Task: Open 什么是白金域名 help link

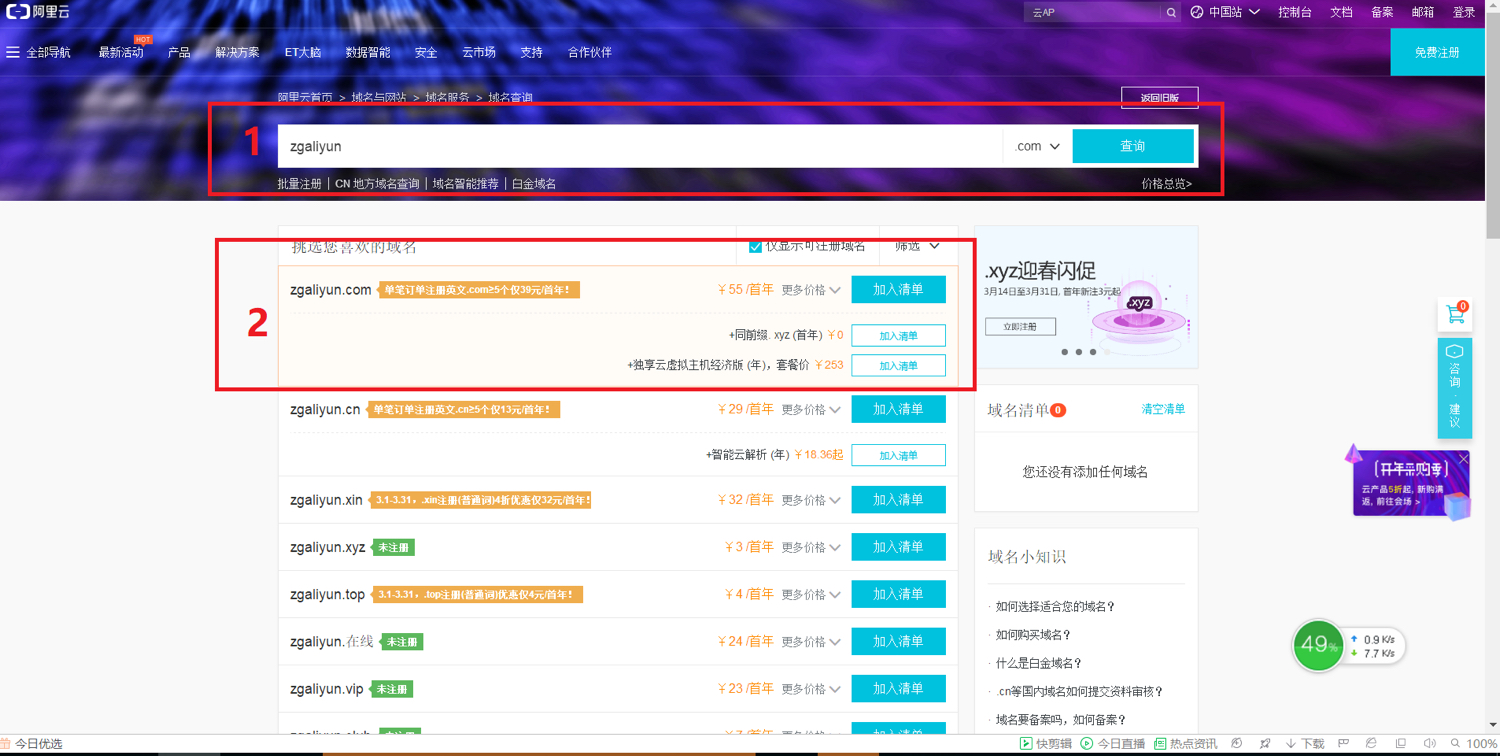Action: 1039,663
